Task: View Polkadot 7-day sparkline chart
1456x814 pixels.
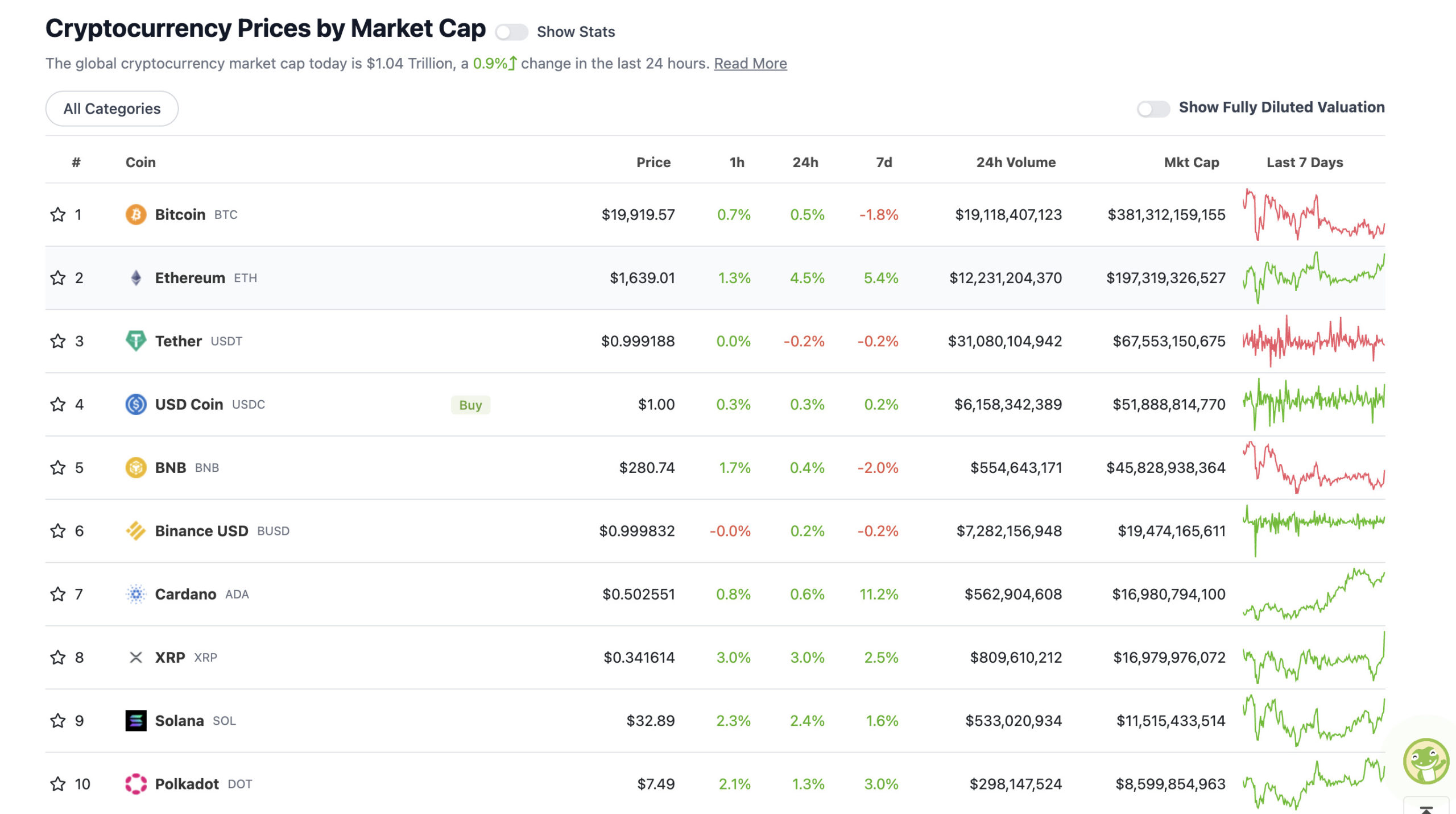Action: pos(1314,784)
